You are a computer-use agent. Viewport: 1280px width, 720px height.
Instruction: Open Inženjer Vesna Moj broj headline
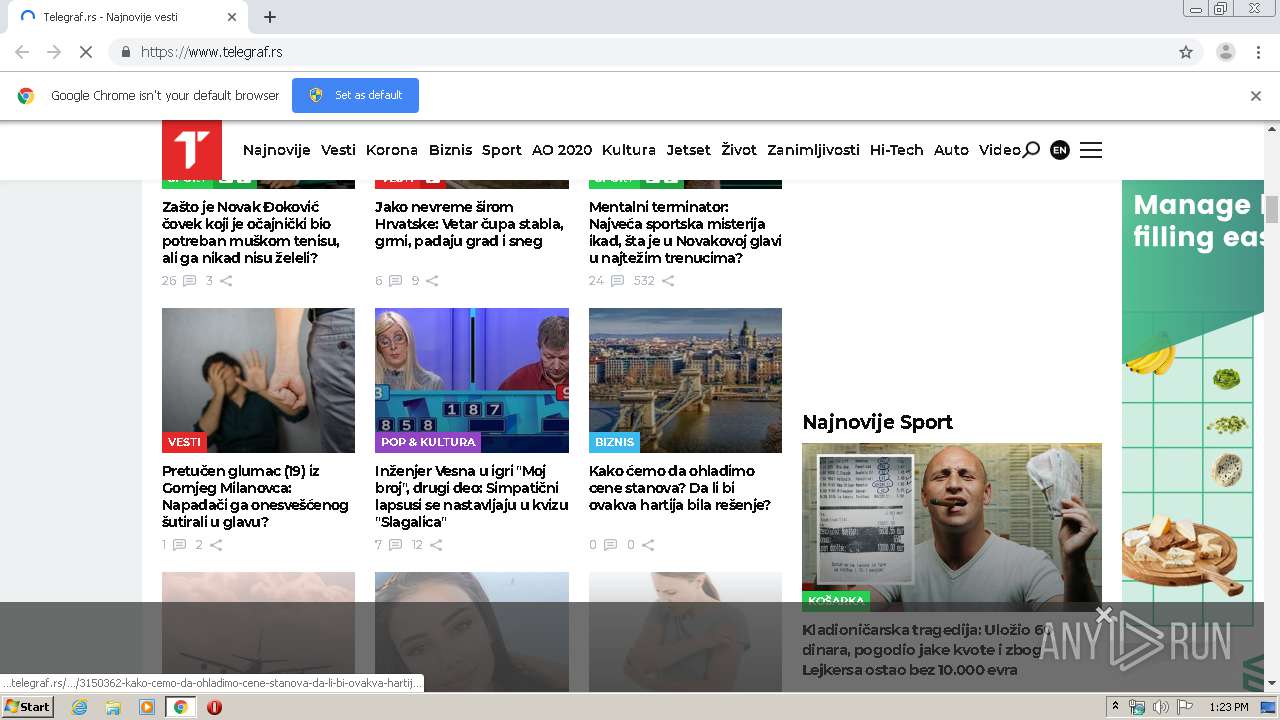tap(471, 496)
